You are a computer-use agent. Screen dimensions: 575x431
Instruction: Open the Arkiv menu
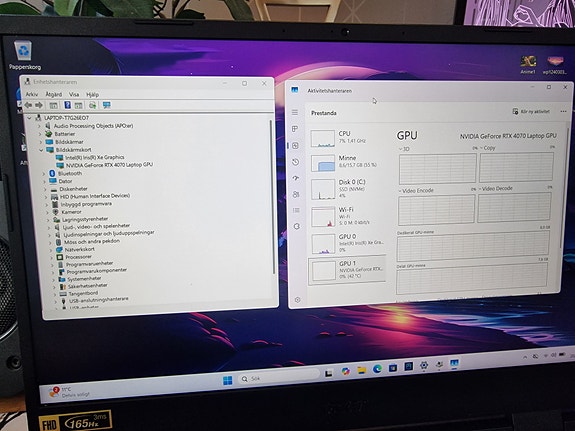(x=32, y=95)
